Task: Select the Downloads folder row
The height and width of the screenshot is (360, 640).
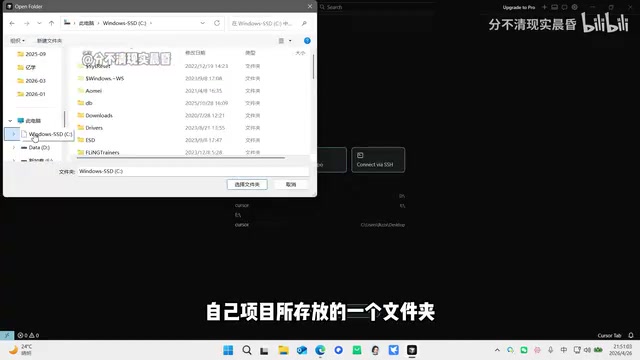Action: pos(169,116)
